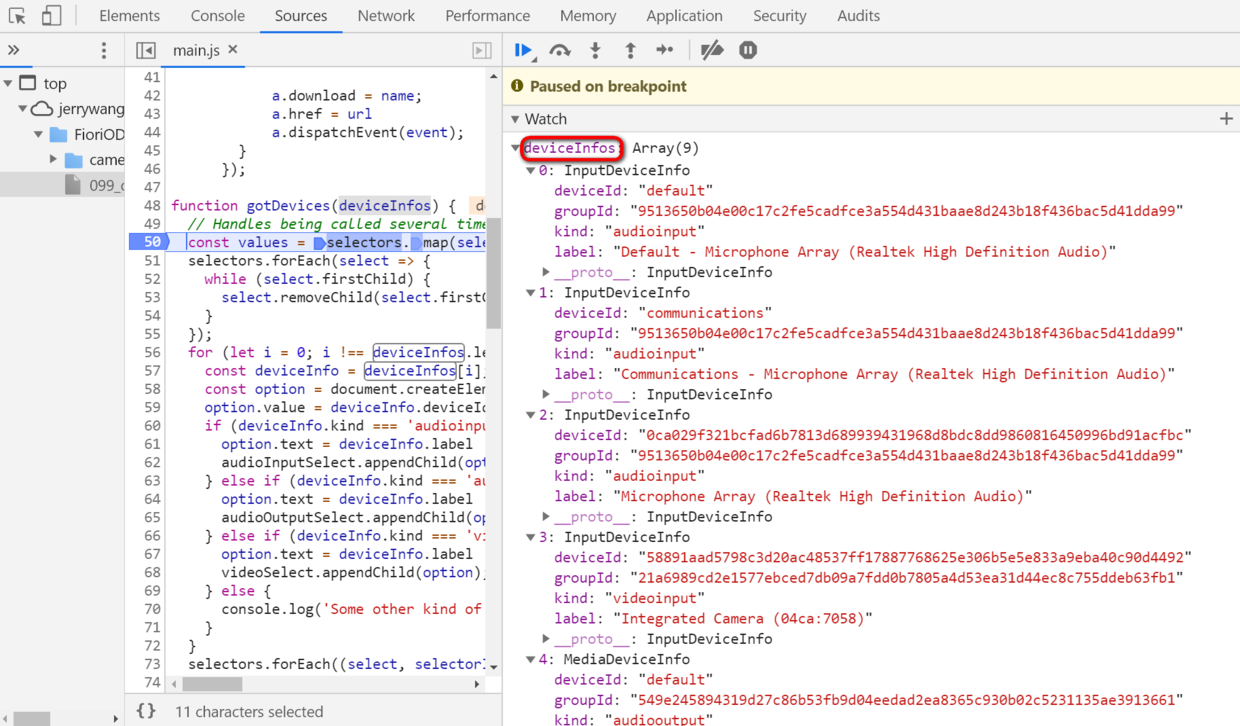Click the inspect element picker icon

click(x=17, y=16)
